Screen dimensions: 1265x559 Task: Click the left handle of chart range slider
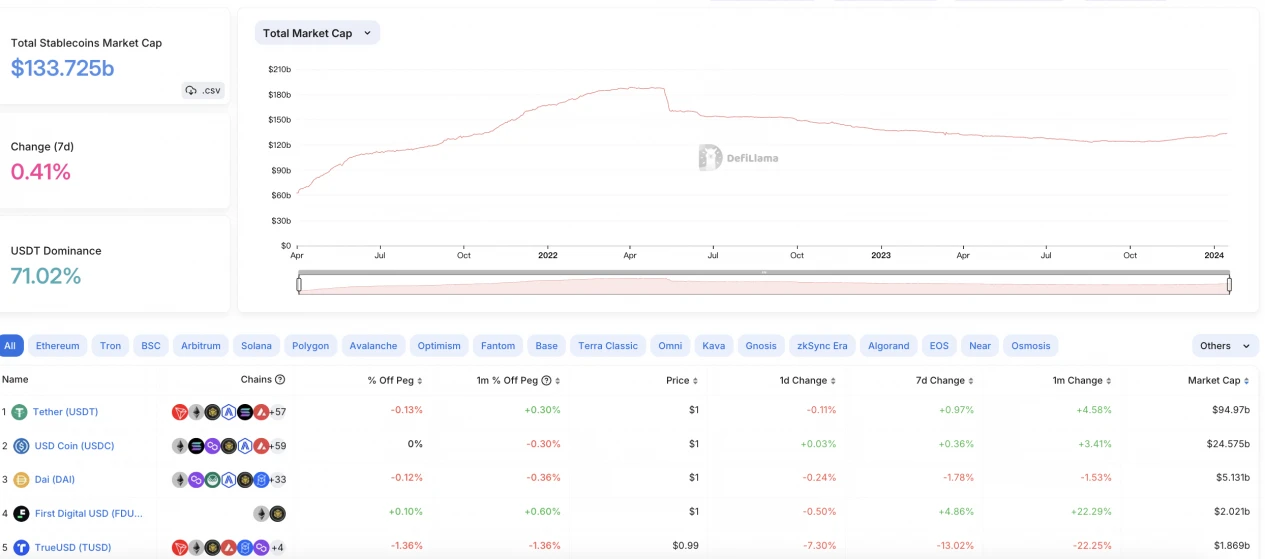(x=299, y=285)
